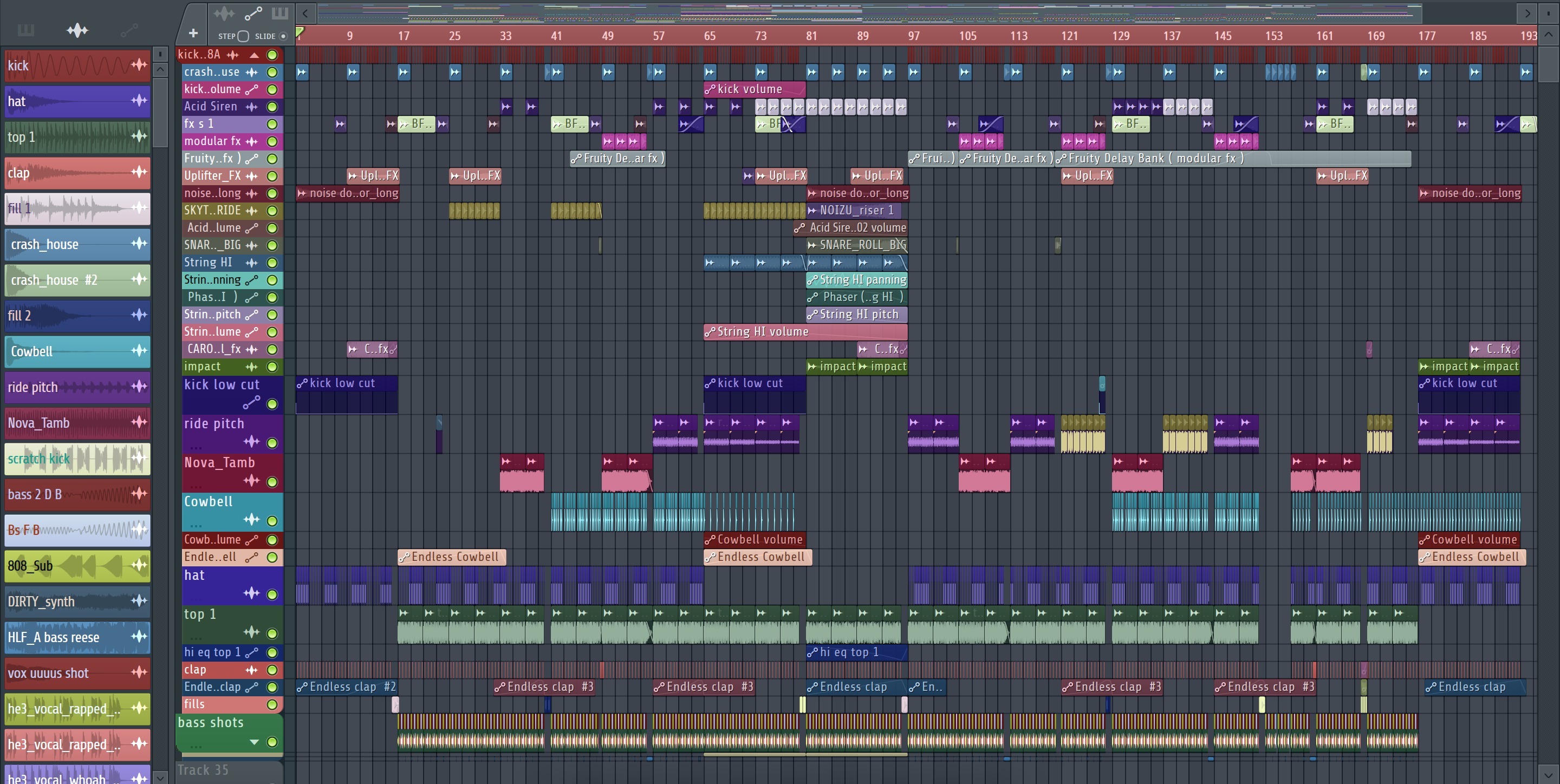Viewport: 1560px width, 784px height.
Task: Click the playlist vertical scroll-up arrow
Action: 1549,35
